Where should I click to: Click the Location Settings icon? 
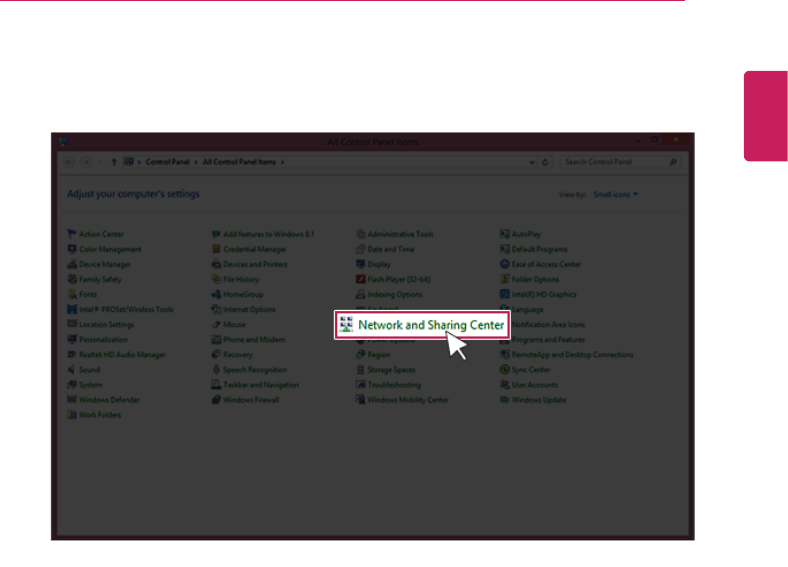click(x=72, y=324)
